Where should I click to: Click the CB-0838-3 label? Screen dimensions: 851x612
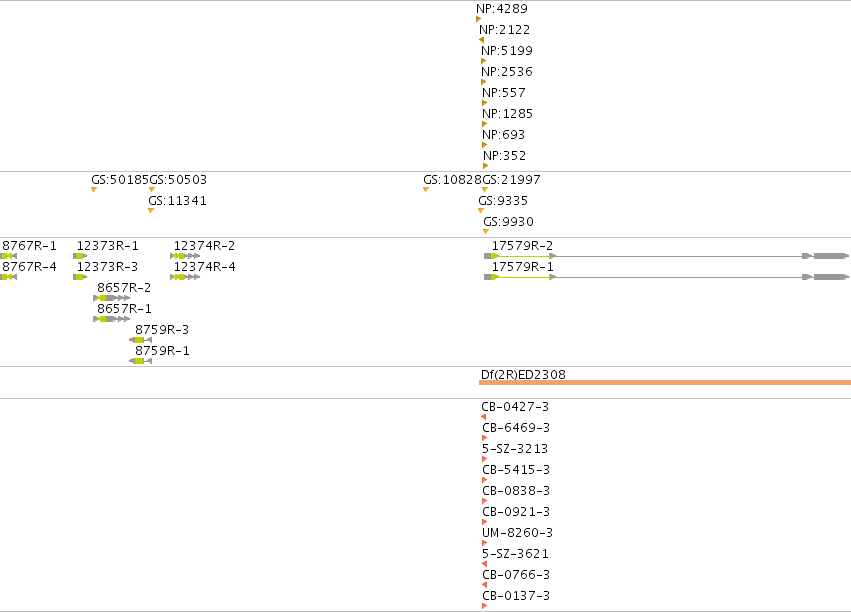516,491
